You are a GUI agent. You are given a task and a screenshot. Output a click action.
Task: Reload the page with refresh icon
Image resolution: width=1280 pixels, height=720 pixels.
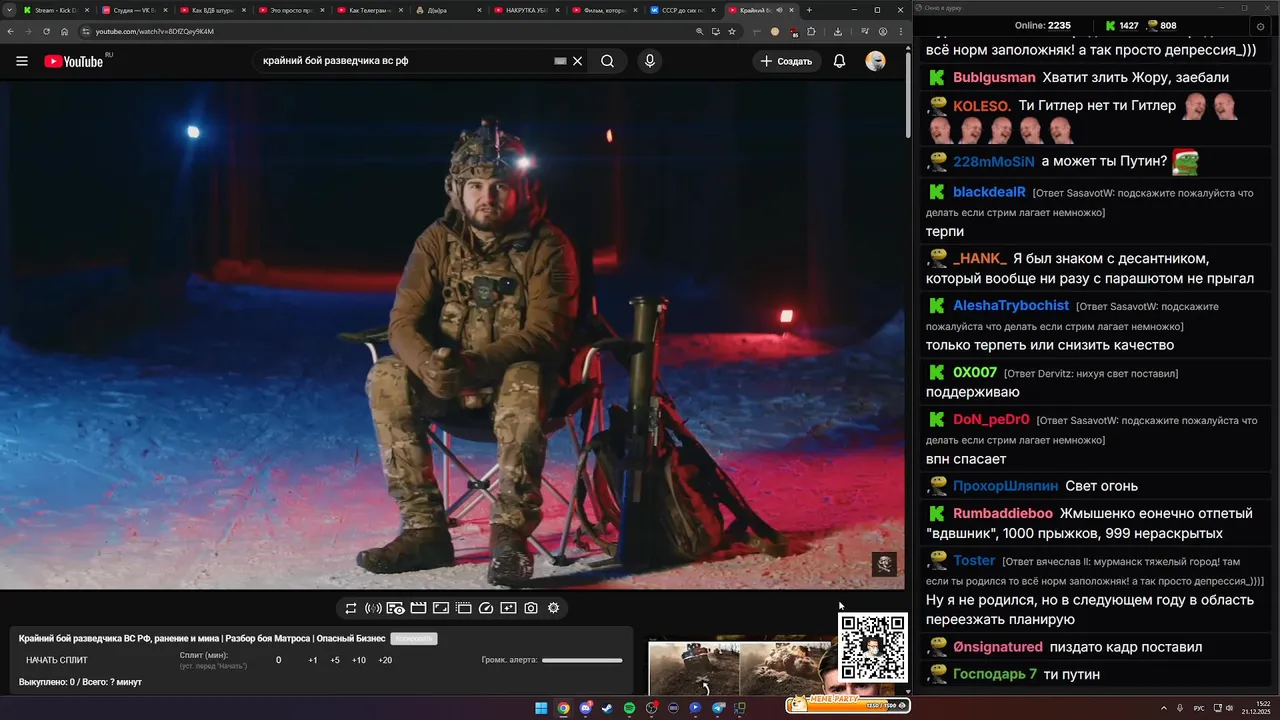46,31
